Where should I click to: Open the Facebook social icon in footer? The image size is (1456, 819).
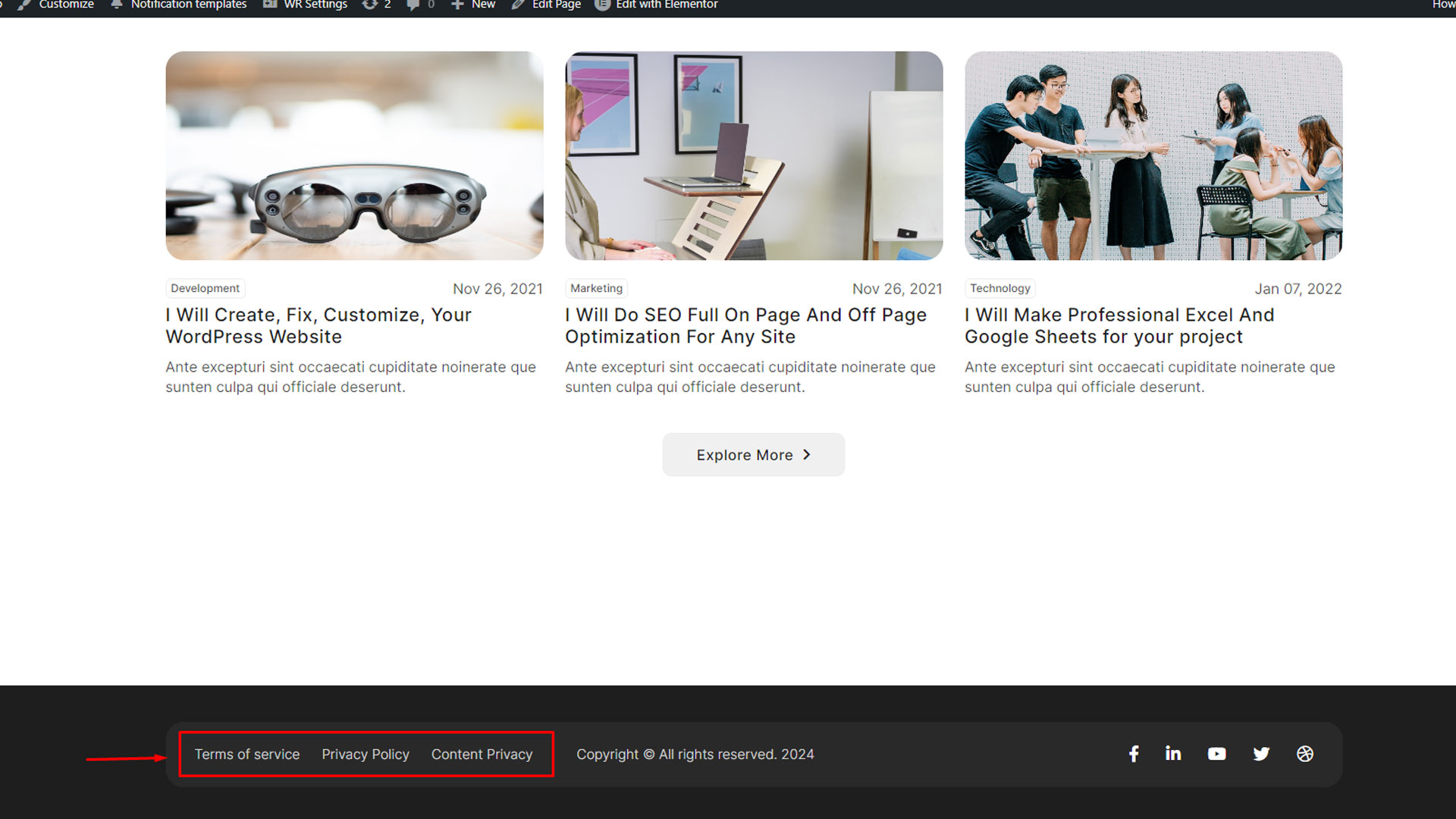pyautogui.click(x=1134, y=754)
